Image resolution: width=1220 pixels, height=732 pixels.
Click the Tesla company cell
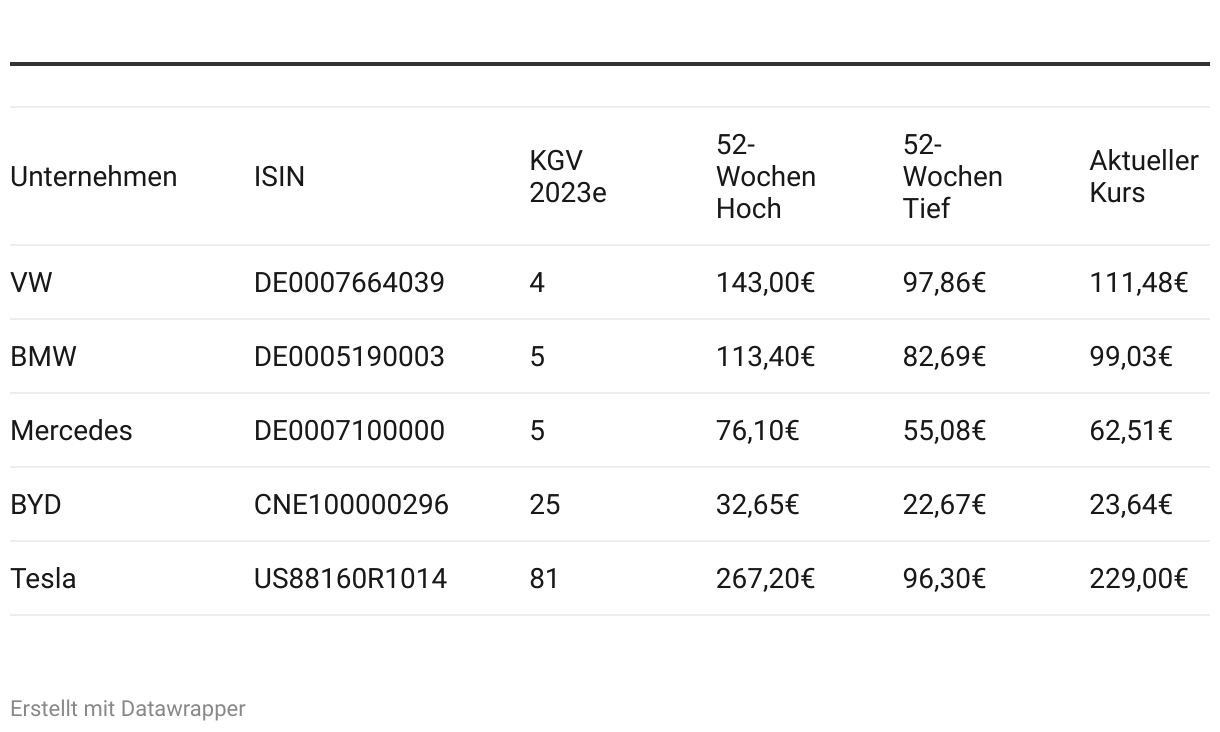point(43,579)
